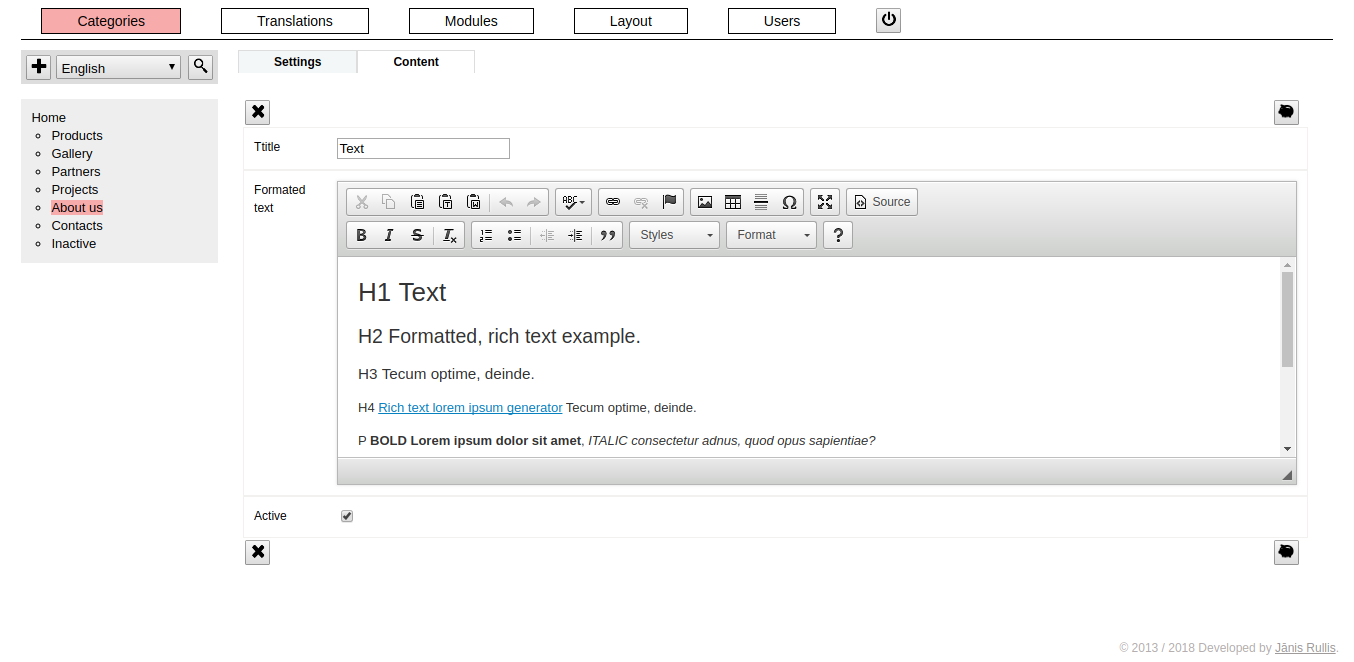Screen dimensions: 1354x662
Task: Insert a horizontal line
Action: coord(761,202)
